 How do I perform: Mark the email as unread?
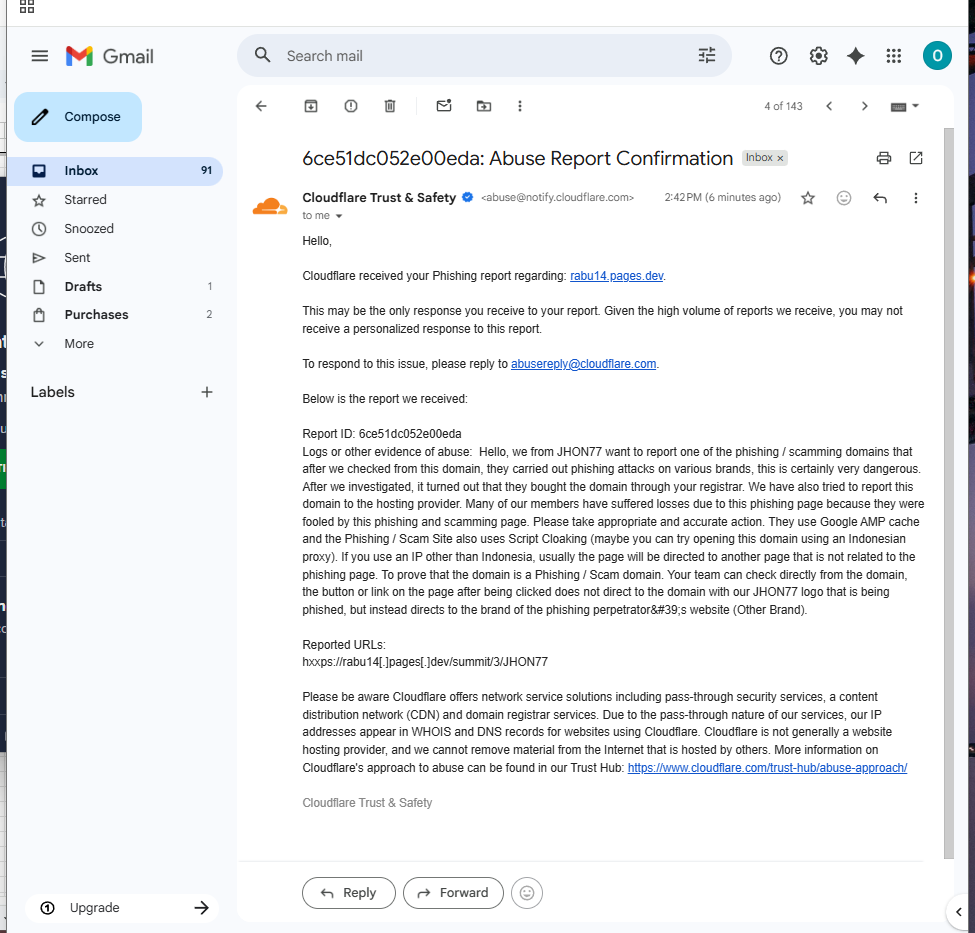[x=444, y=106]
